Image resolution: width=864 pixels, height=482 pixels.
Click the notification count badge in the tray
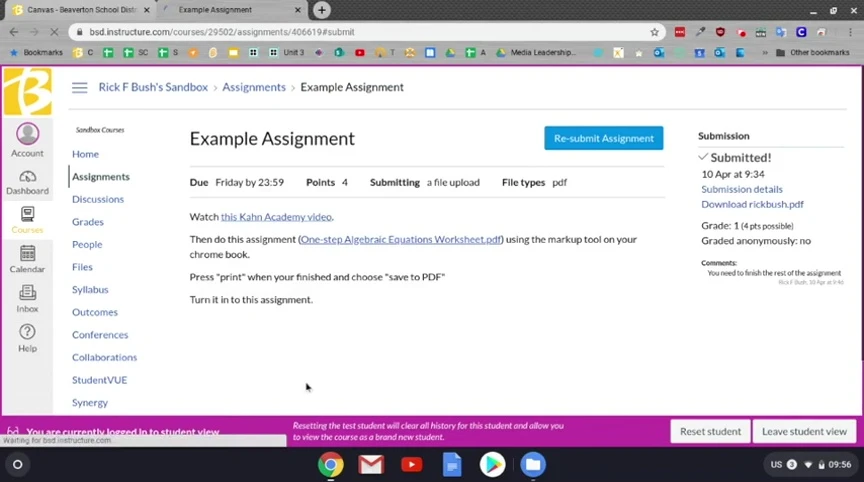pos(791,464)
